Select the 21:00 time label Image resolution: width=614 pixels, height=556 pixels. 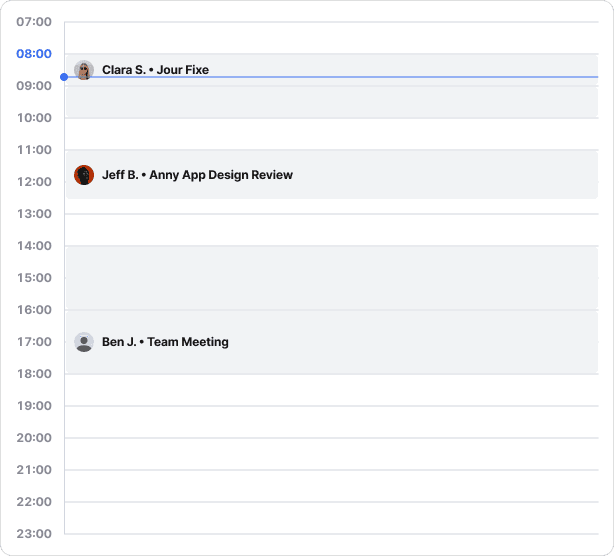click(x=34, y=470)
